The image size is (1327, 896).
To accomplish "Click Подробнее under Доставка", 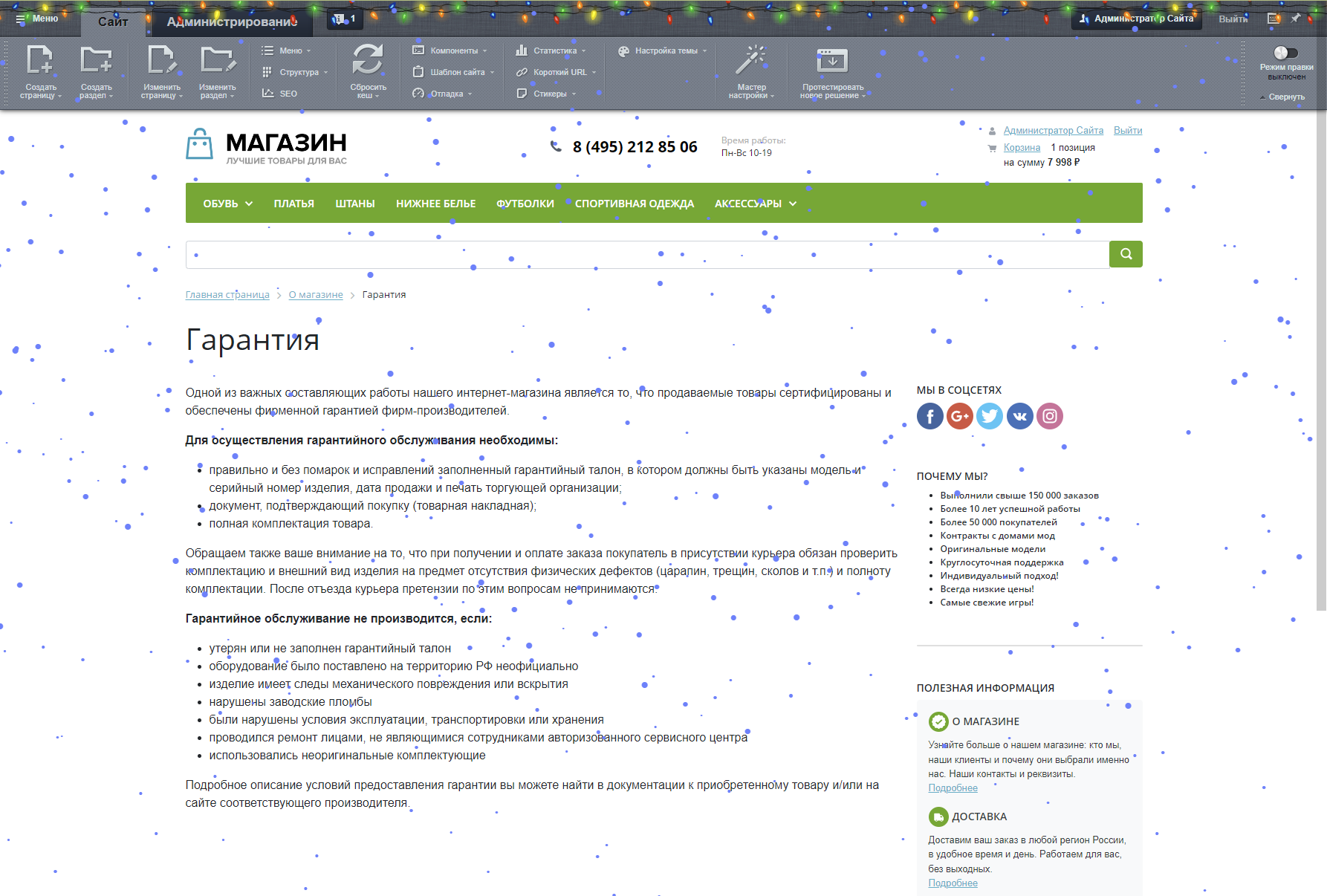I will 953,883.
